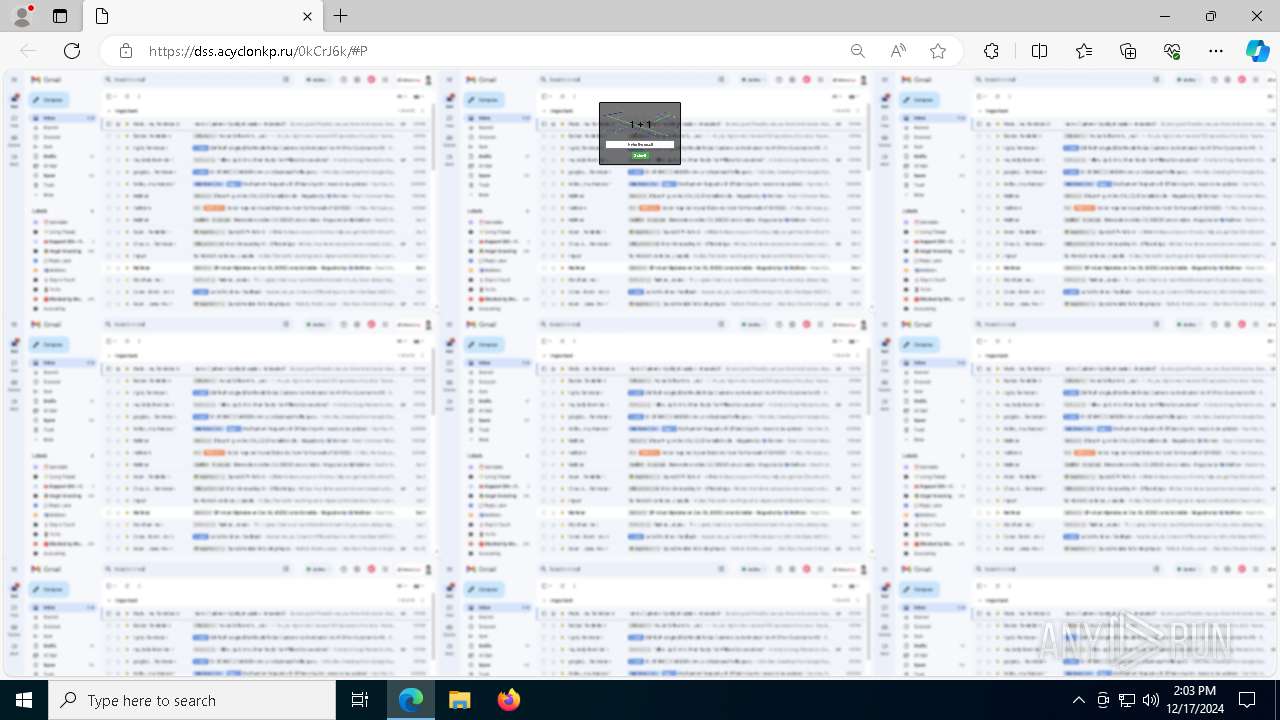The image size is (1280, 720).
Task: Show hidden tray icons chevron
Action: tap(1078, 700)
